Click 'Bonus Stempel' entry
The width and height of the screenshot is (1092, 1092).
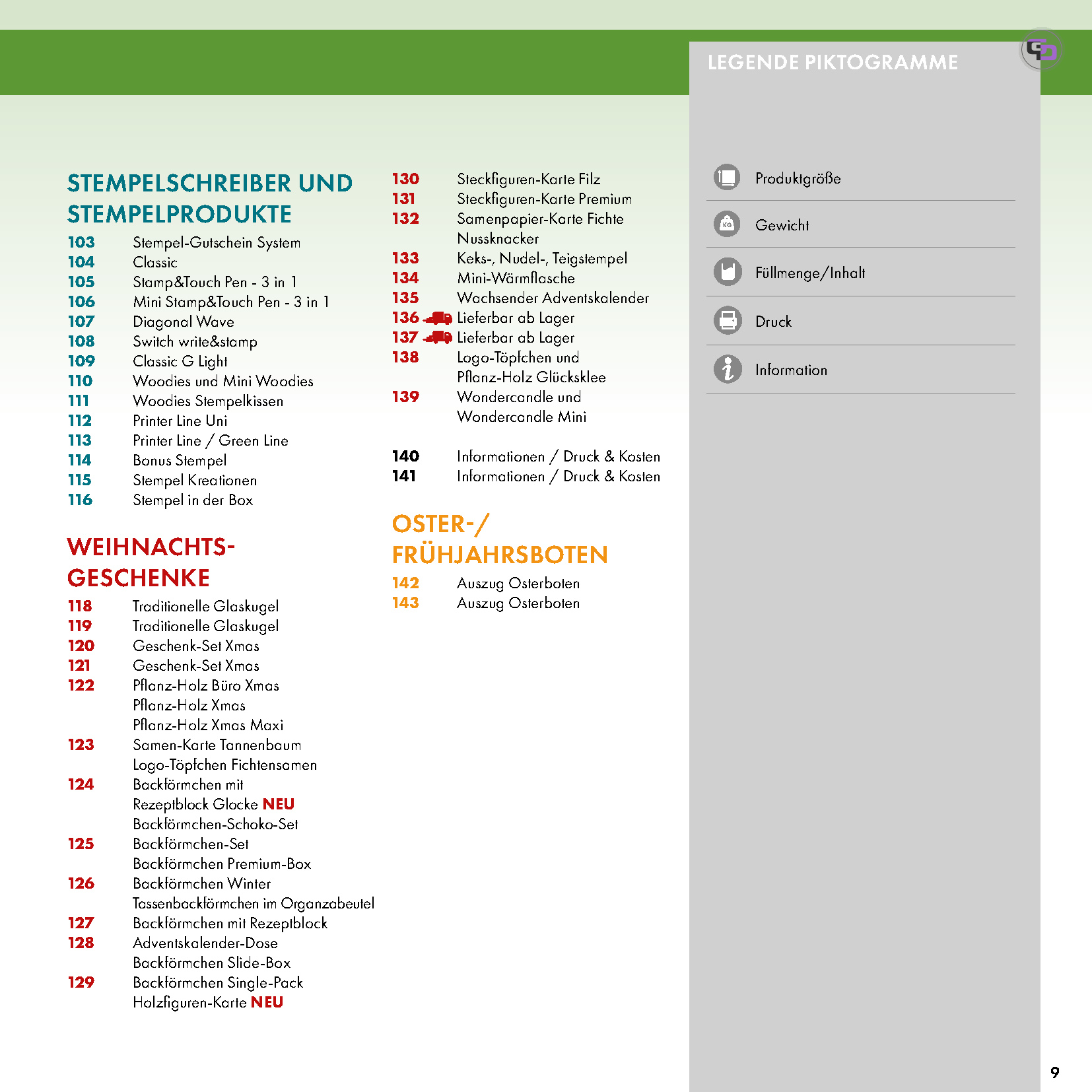[180, 461]
